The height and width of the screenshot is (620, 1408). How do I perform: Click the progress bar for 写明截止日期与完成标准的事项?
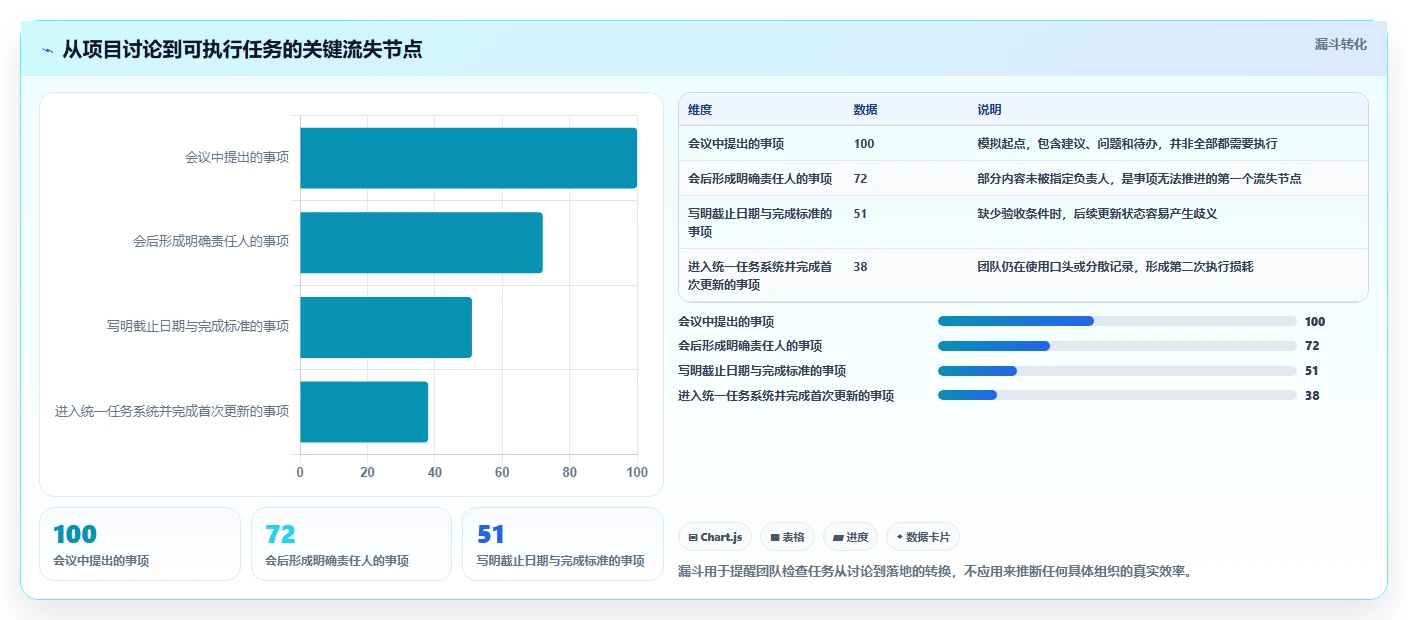tap(1117, 371)
